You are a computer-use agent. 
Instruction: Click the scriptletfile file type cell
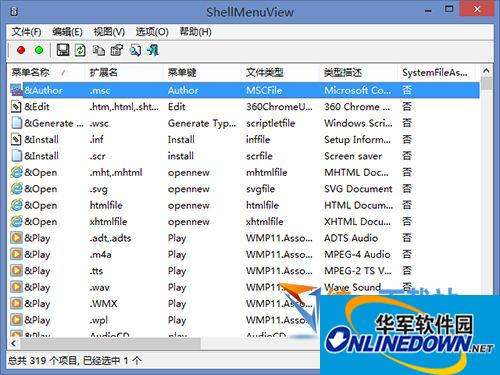(x=271, y=123)
